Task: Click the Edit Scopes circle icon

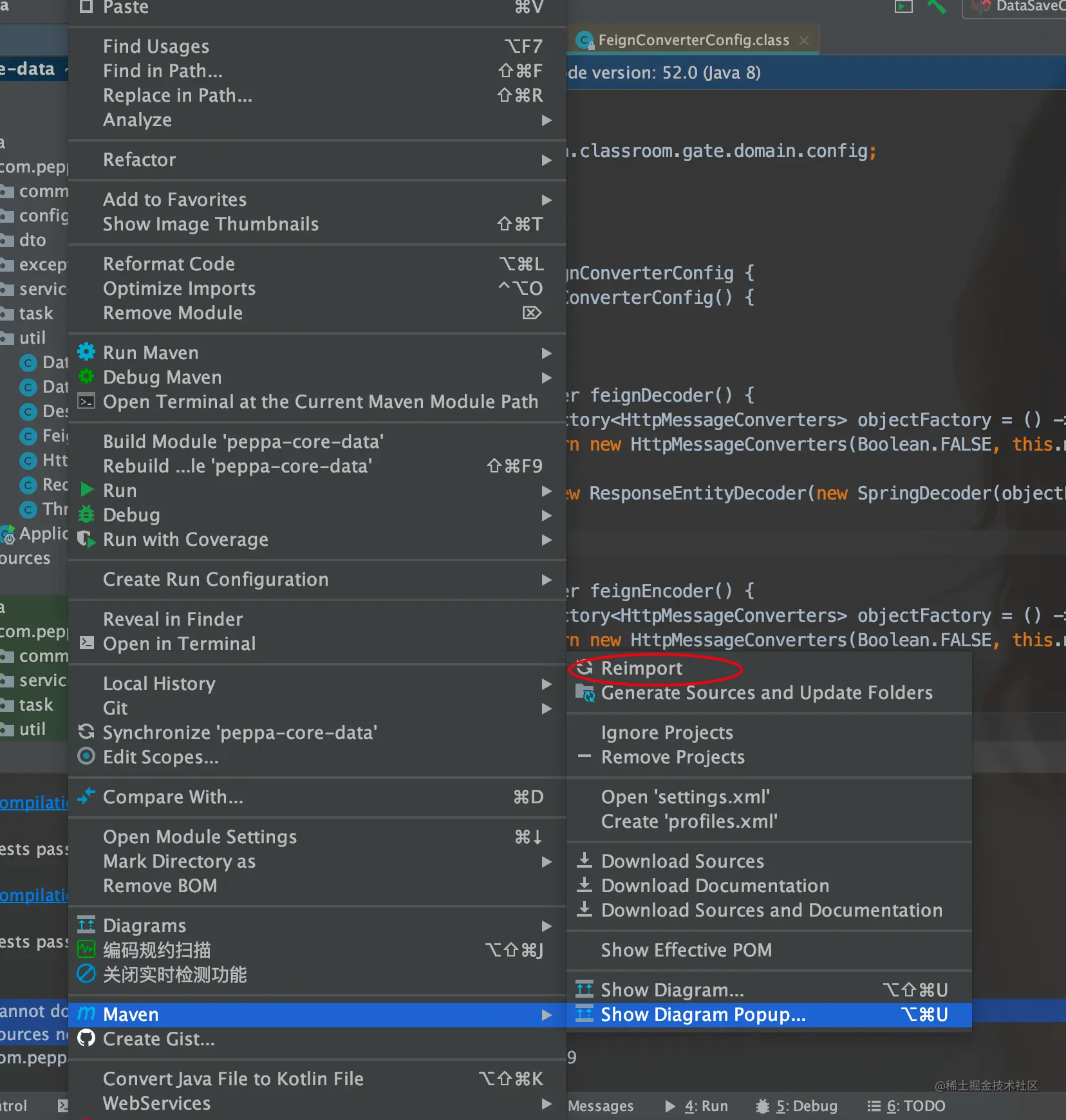Action: pyautogui.click(x=86, y=756)
